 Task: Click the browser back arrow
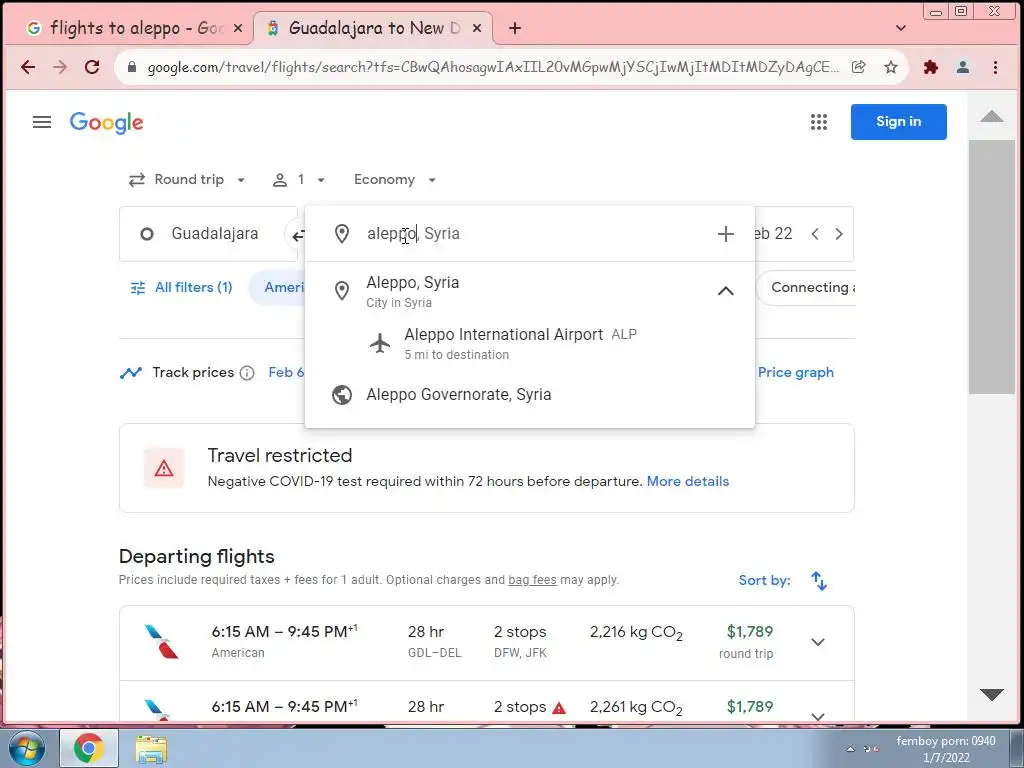pos(28,67)
